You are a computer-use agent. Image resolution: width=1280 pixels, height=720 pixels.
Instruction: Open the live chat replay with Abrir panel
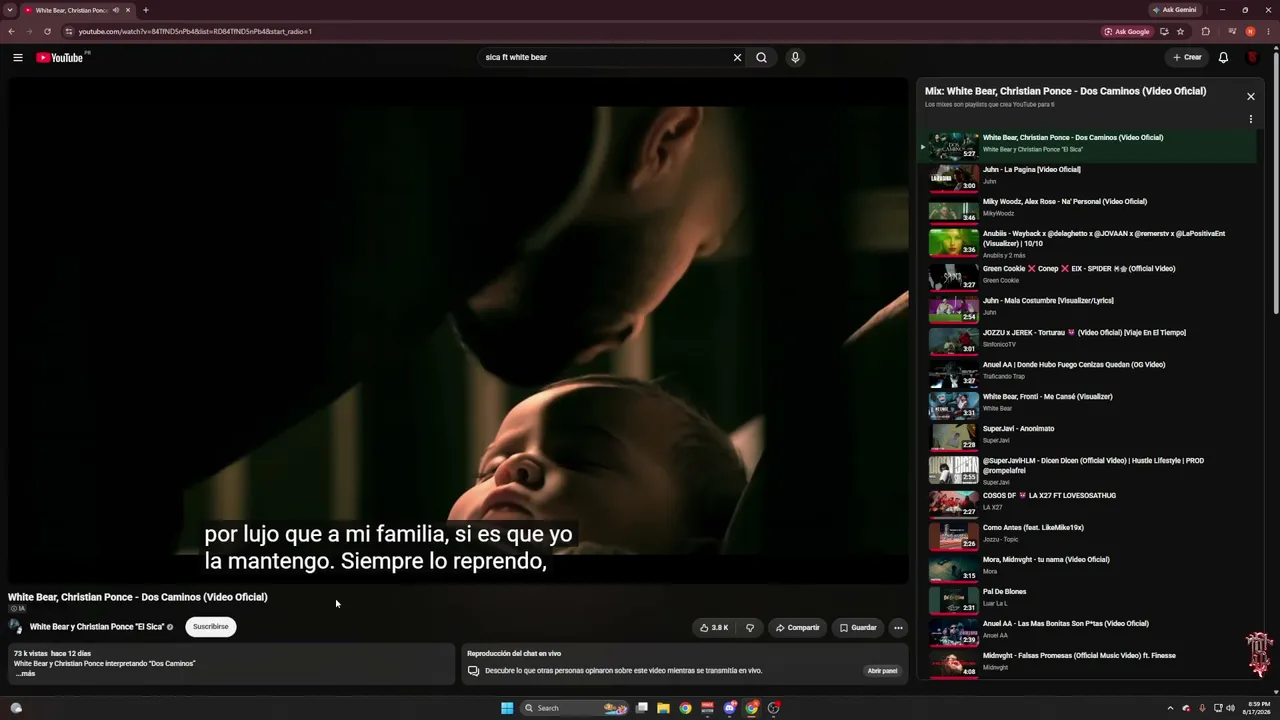click(882, 671)
